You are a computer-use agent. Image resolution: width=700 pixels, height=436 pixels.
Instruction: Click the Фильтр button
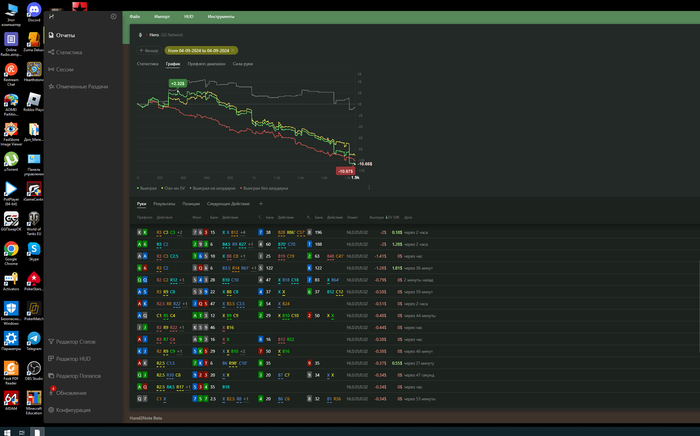click(x=150, y=50)
